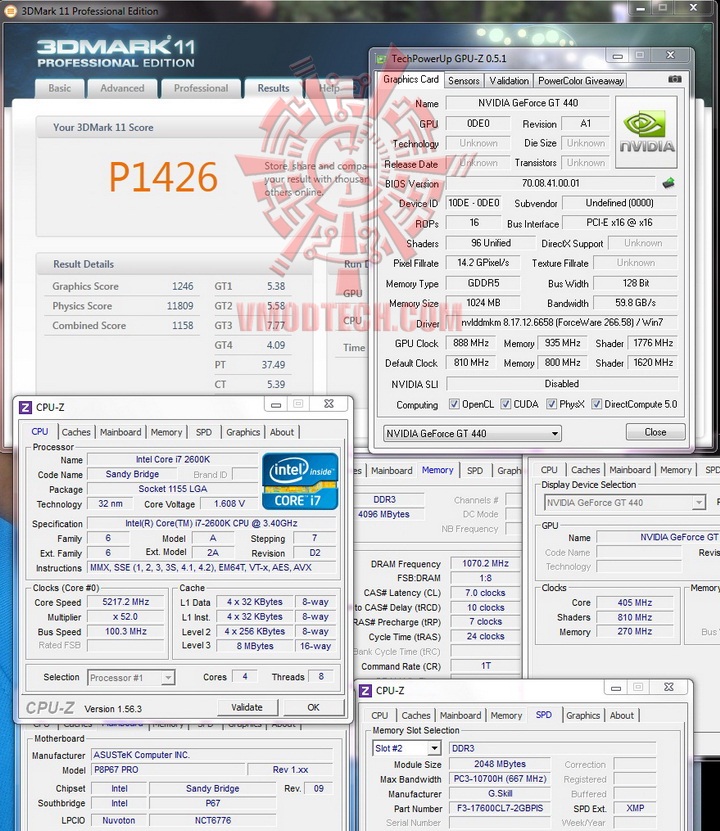This screenshot has width=720, height=831.
Task: Click the Multiplier value x 52.0
Action: 126,617
